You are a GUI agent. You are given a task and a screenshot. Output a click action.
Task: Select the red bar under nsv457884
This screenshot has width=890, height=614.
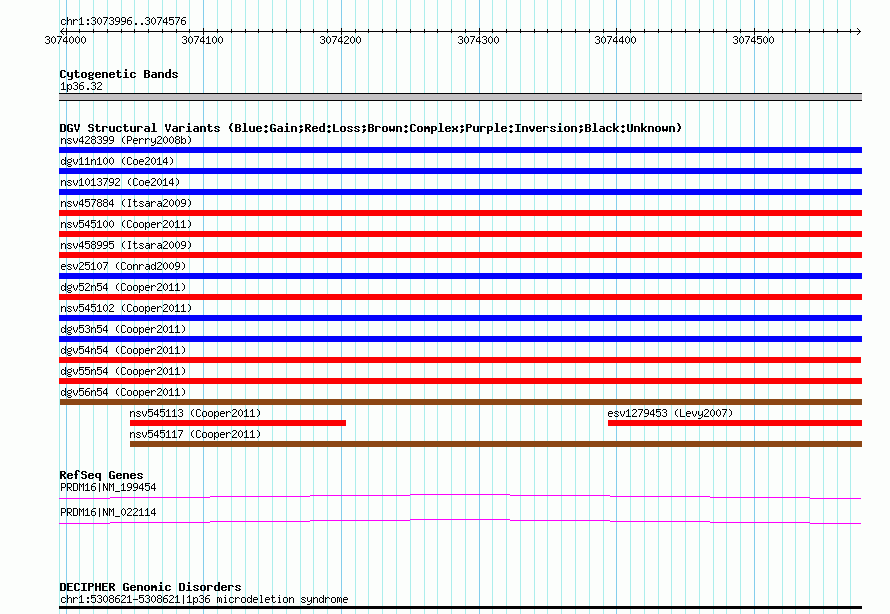[x=460, y=213]
